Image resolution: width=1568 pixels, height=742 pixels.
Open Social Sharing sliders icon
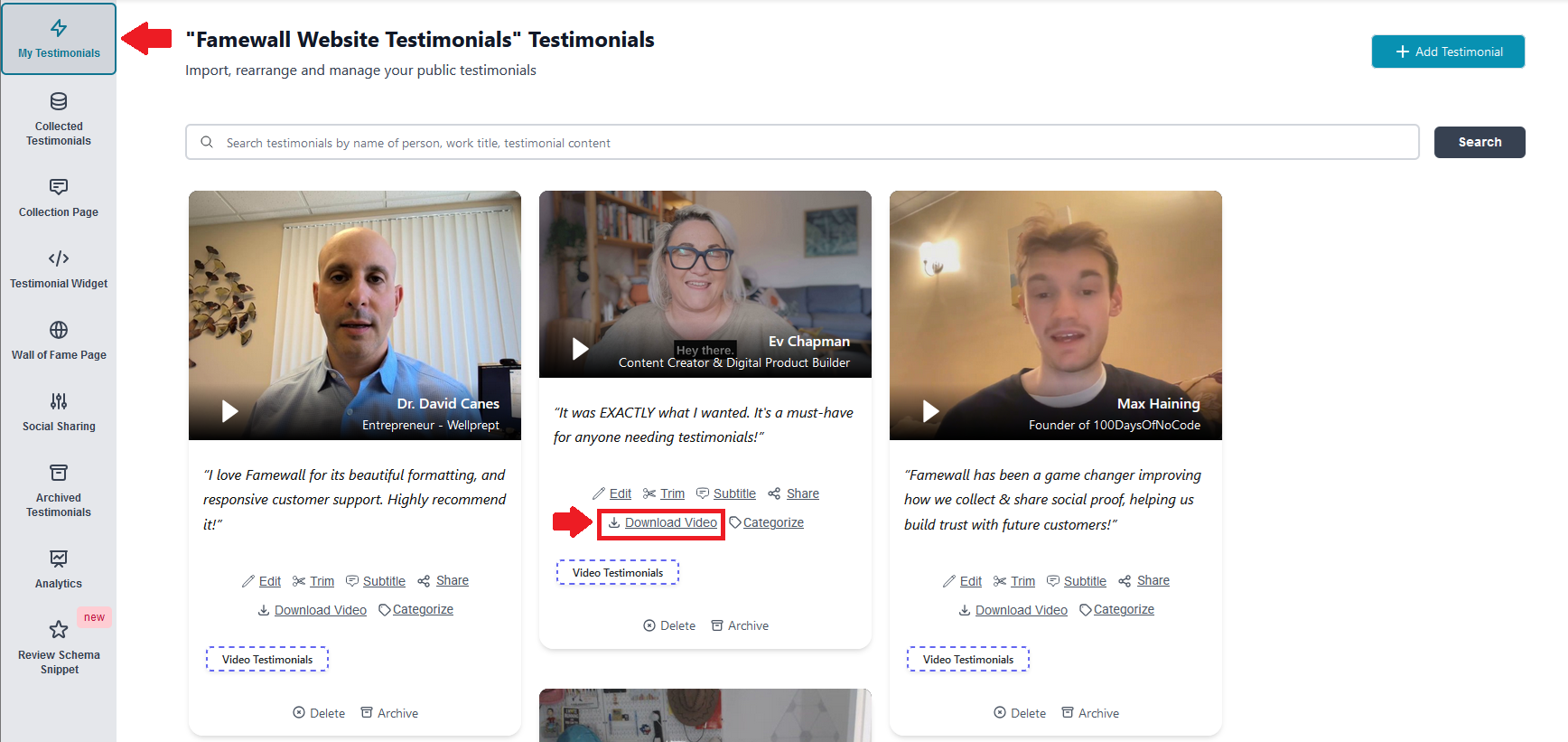[59, 401]
